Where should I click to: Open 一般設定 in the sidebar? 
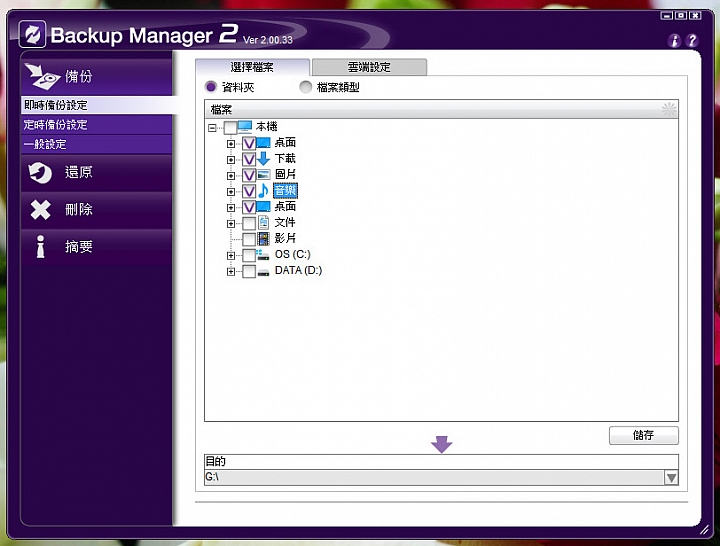pos(97,144)
